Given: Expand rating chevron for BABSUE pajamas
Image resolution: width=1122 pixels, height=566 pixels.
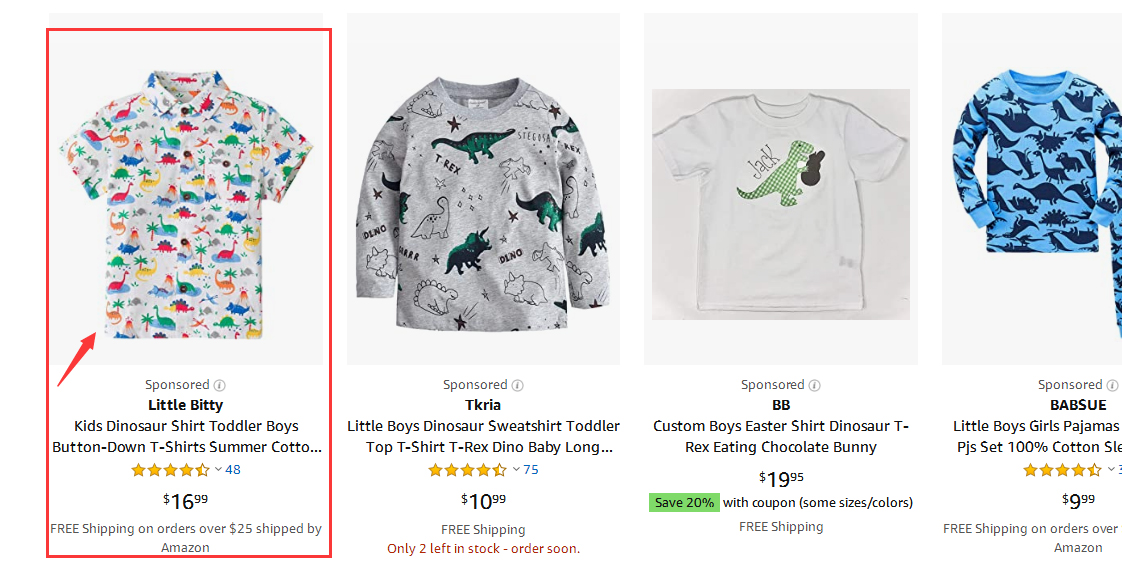Looking at the screenshot, I should (1113, 469).
